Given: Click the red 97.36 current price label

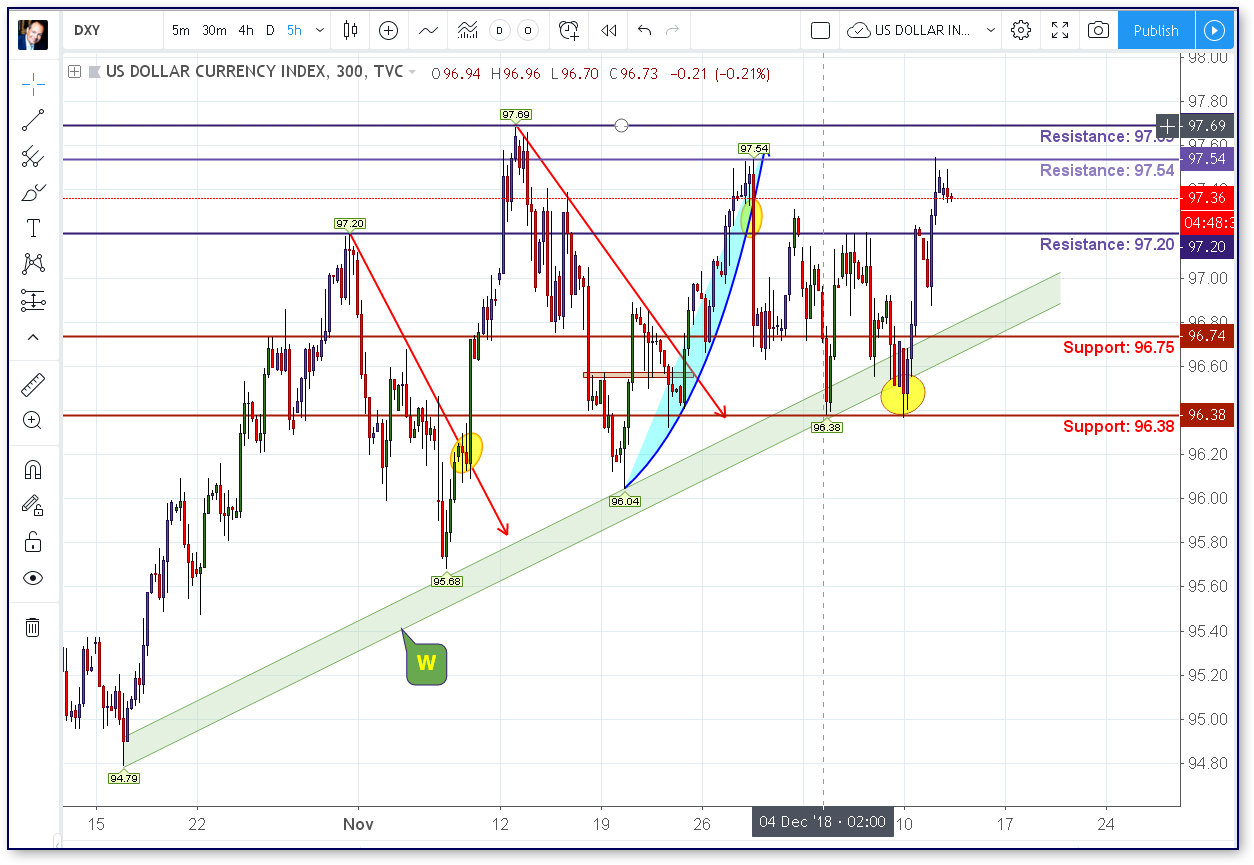Looking at the screenshot, I should (x=1206, y=198).
